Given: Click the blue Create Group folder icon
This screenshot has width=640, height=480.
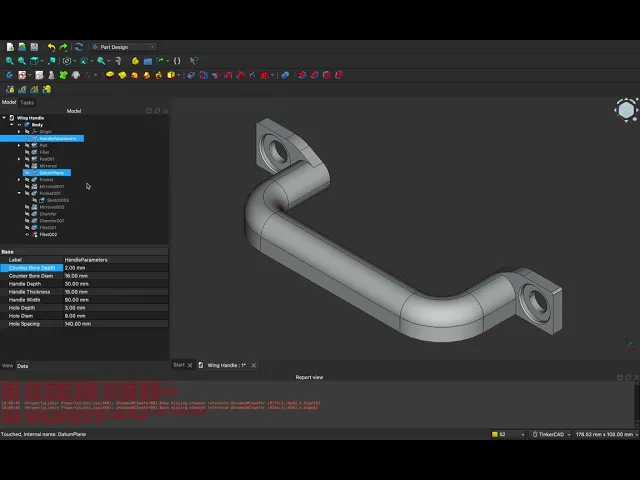Looking at the screenshot, I should point(148,61).
